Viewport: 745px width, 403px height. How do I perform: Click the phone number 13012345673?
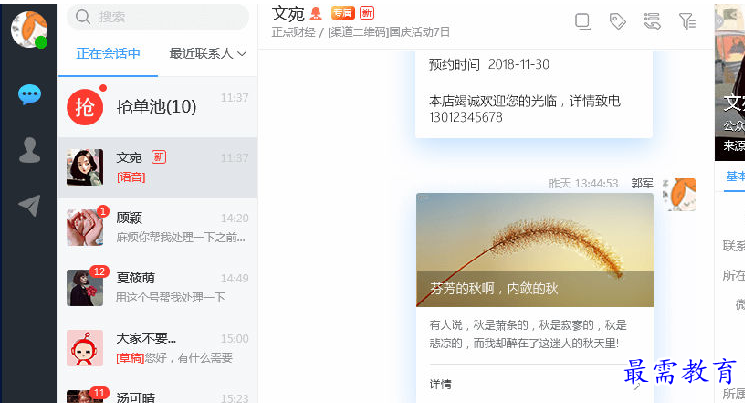click(466, 117)
